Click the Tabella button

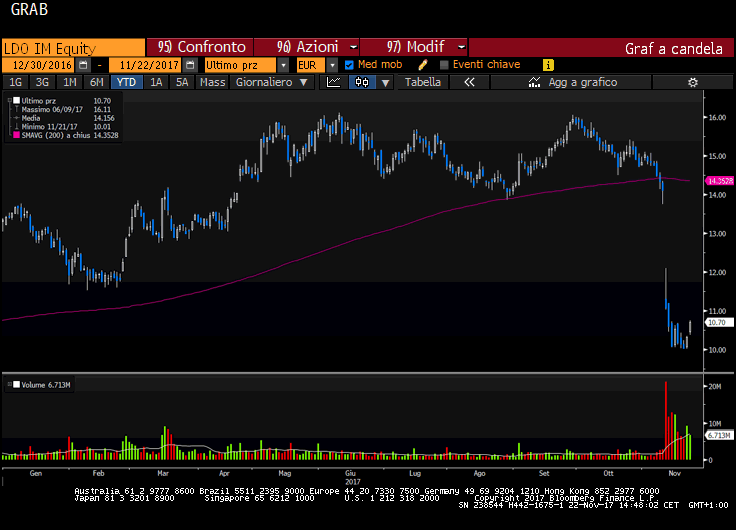(x=422, y=83)
